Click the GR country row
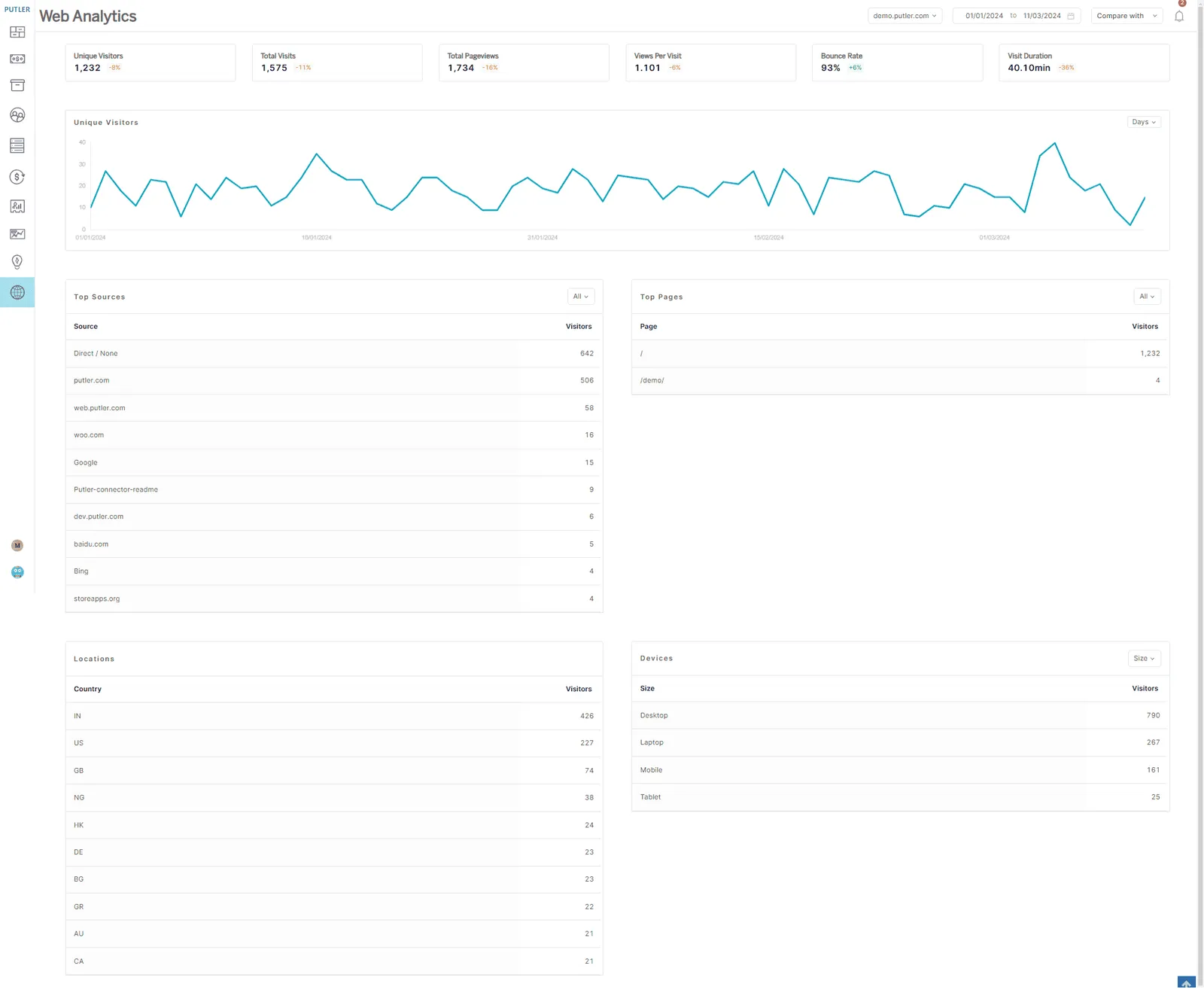Viewport: 1204px width, 990px height. 334,907
